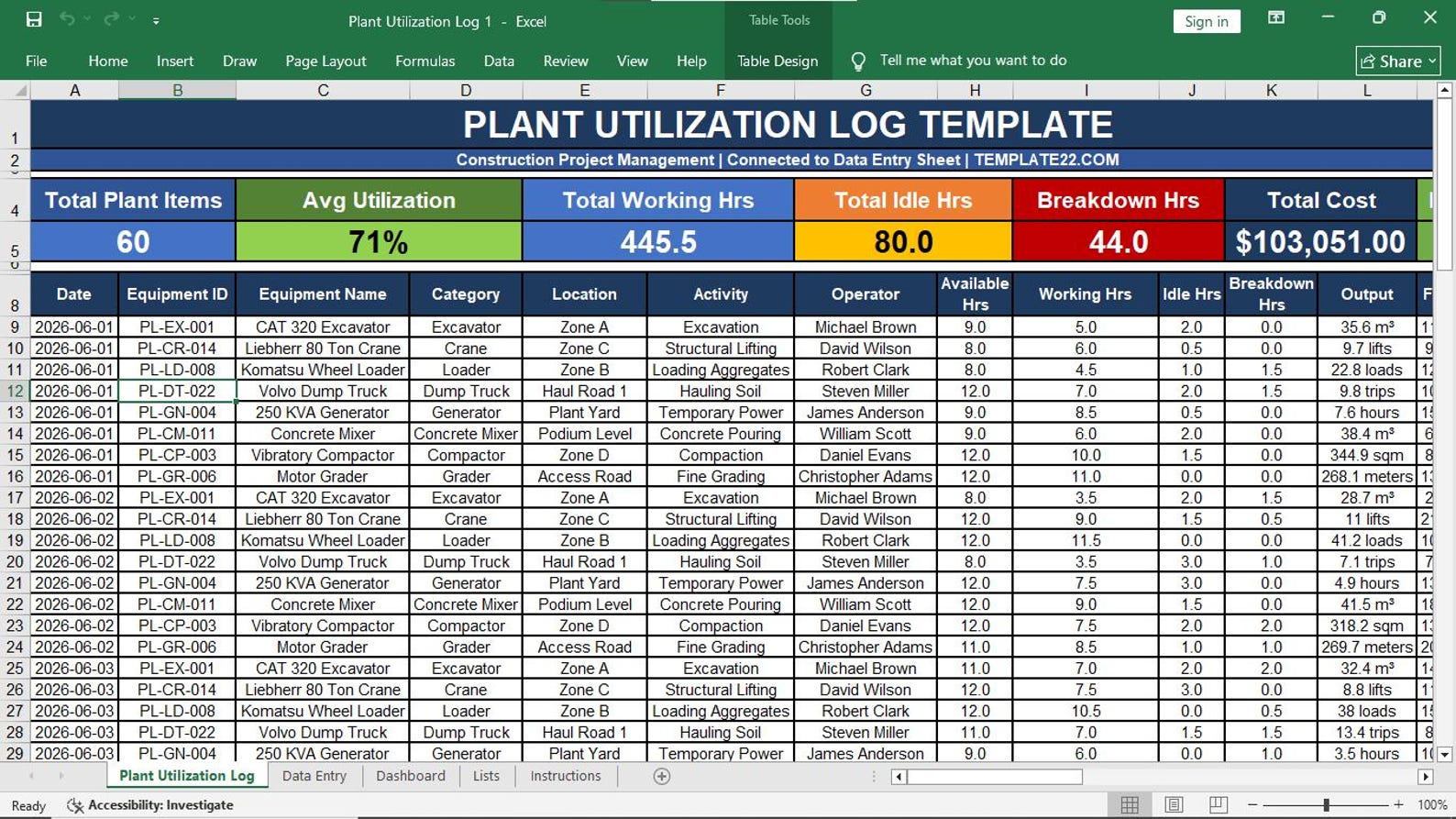Click the Total Cost $103,051.00 cell
This screenshot has height=819, width=1456.
point(1320,242)
